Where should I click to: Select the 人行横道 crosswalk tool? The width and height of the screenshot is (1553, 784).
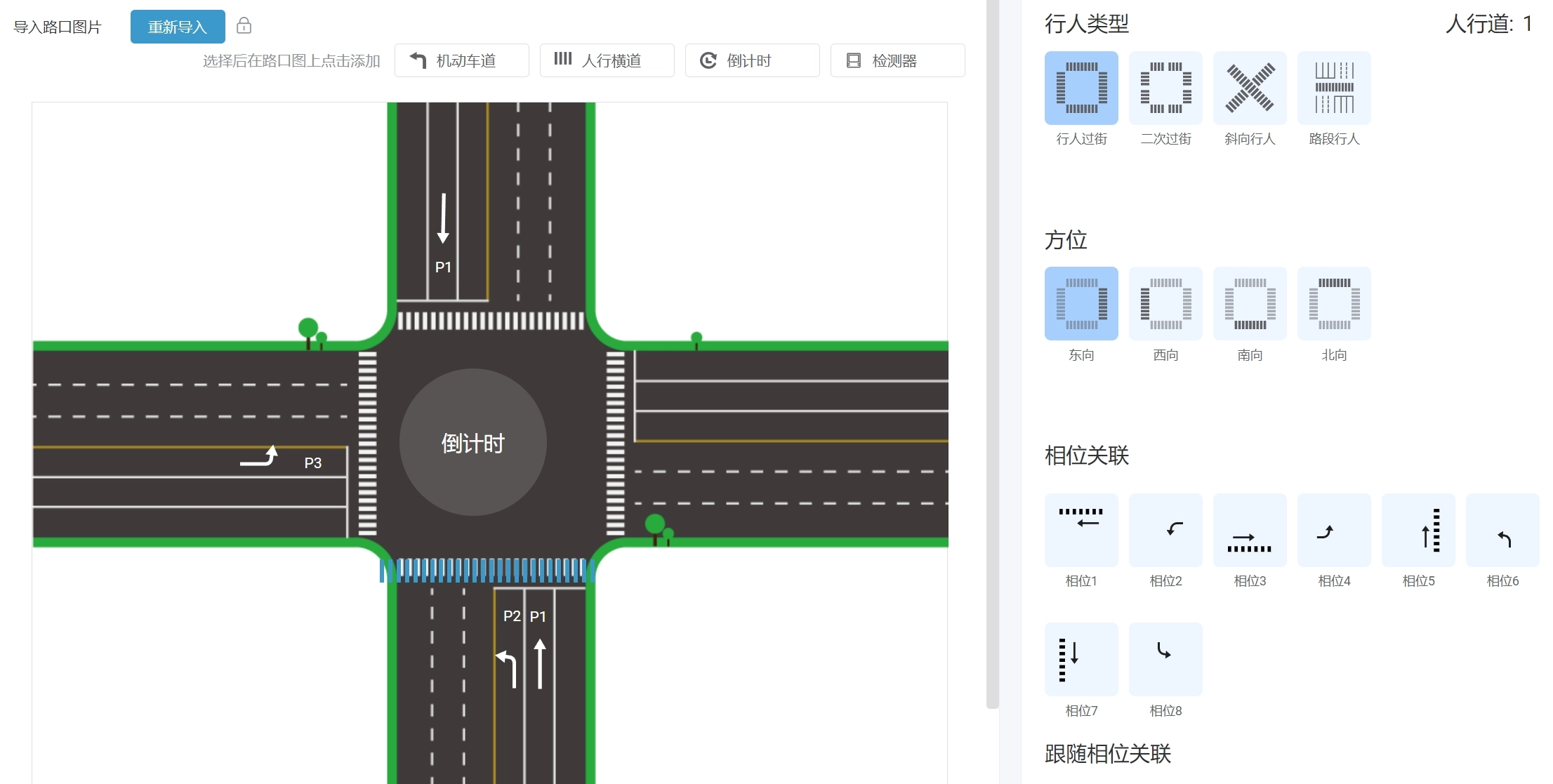(x=607, y=60)
